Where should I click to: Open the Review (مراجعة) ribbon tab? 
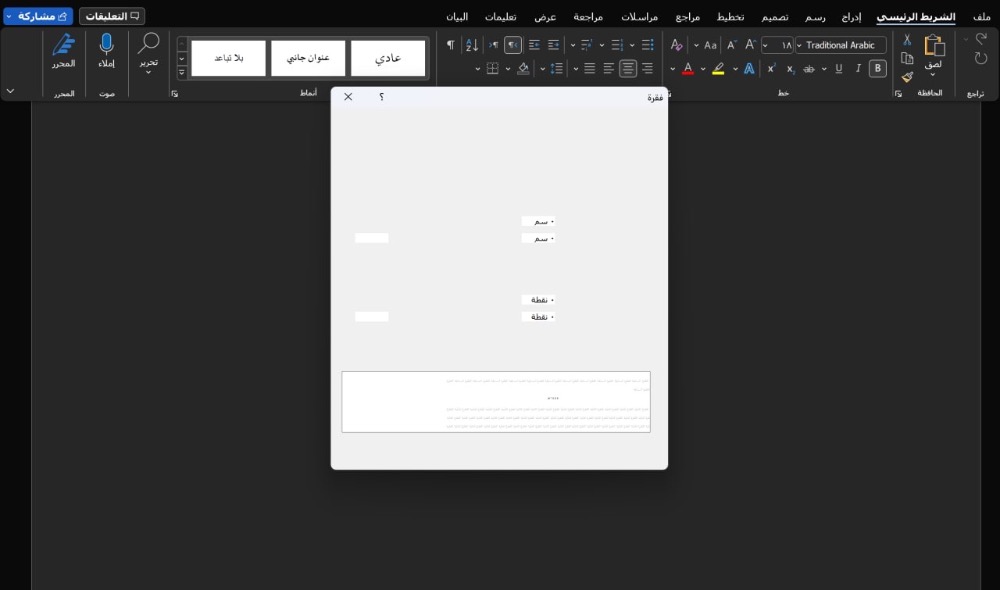pos(587,17)
